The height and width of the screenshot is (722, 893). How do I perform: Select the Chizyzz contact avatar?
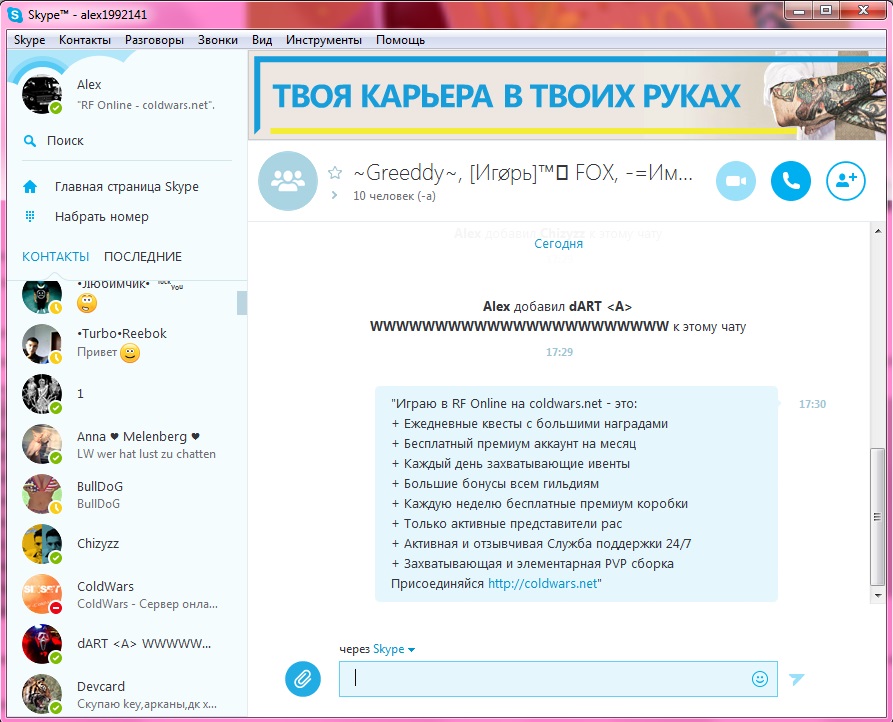point(42,544)
